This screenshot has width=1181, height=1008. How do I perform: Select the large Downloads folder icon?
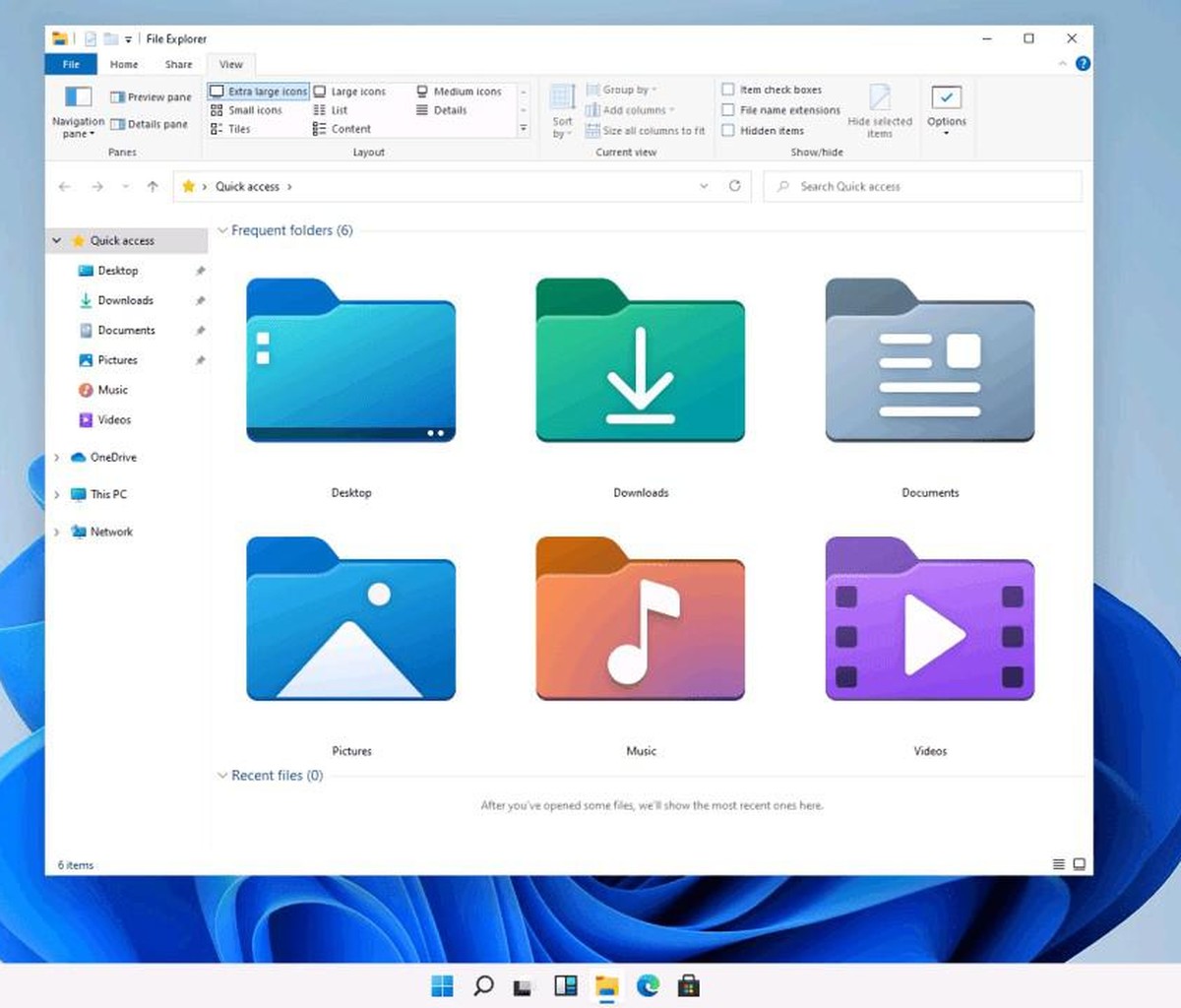tap(640, 360)
